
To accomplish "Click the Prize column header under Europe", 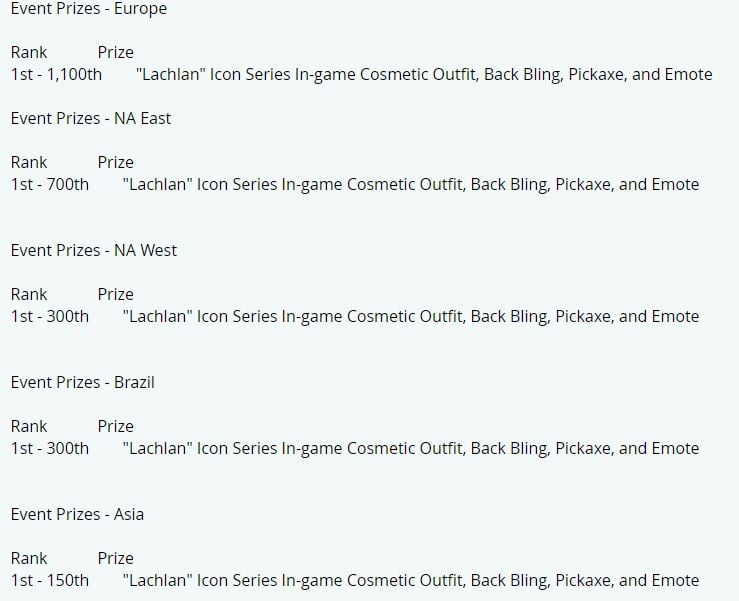I will coord(115,52).
